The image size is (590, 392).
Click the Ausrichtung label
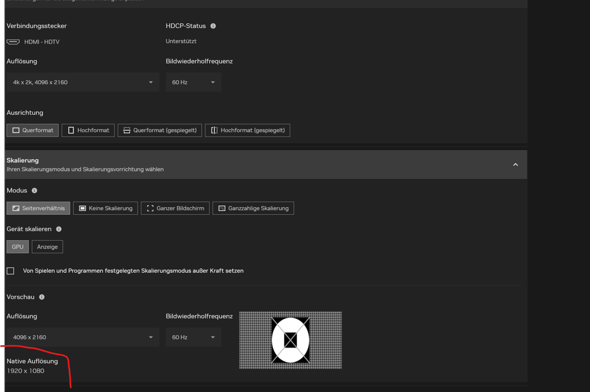25,112
